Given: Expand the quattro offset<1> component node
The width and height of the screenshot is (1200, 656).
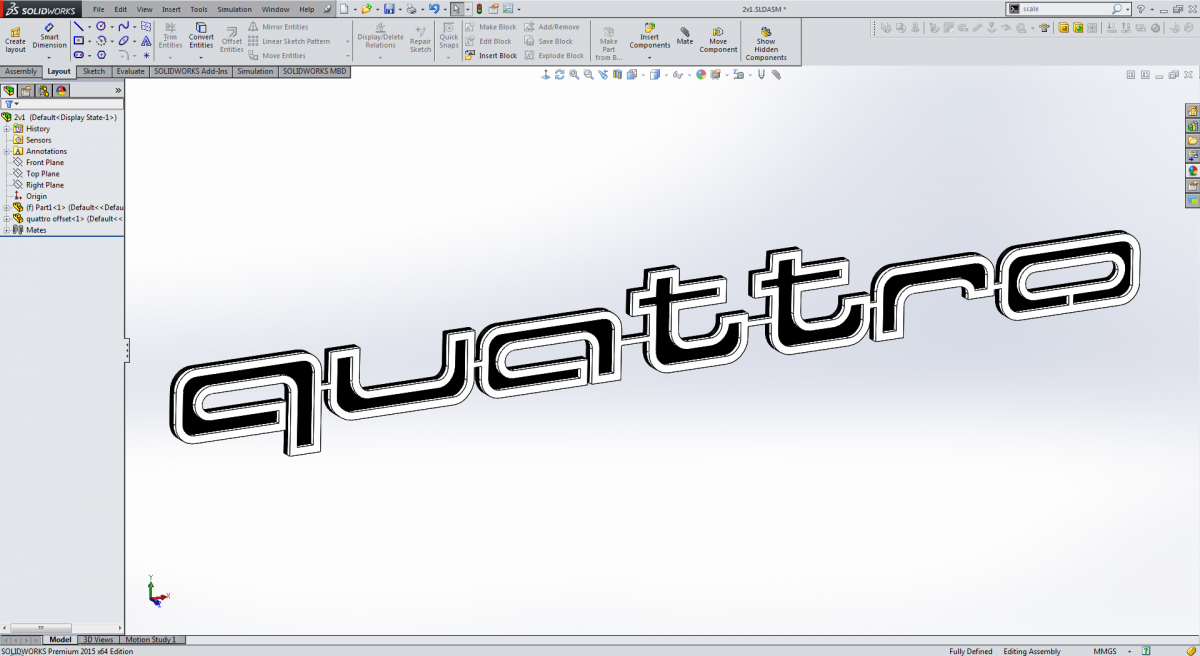Looking at the screenshot, I should pos(6,218).
